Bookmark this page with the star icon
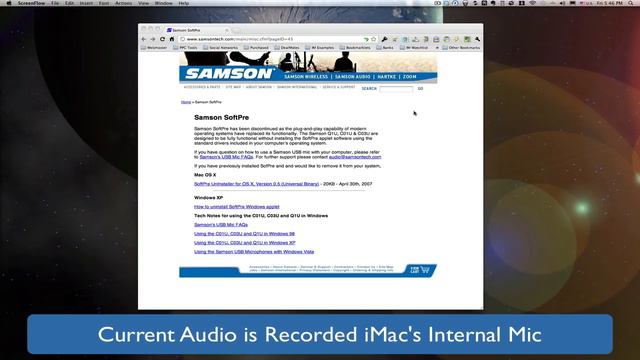Viewport: 640px width, 360px height. 373,39
